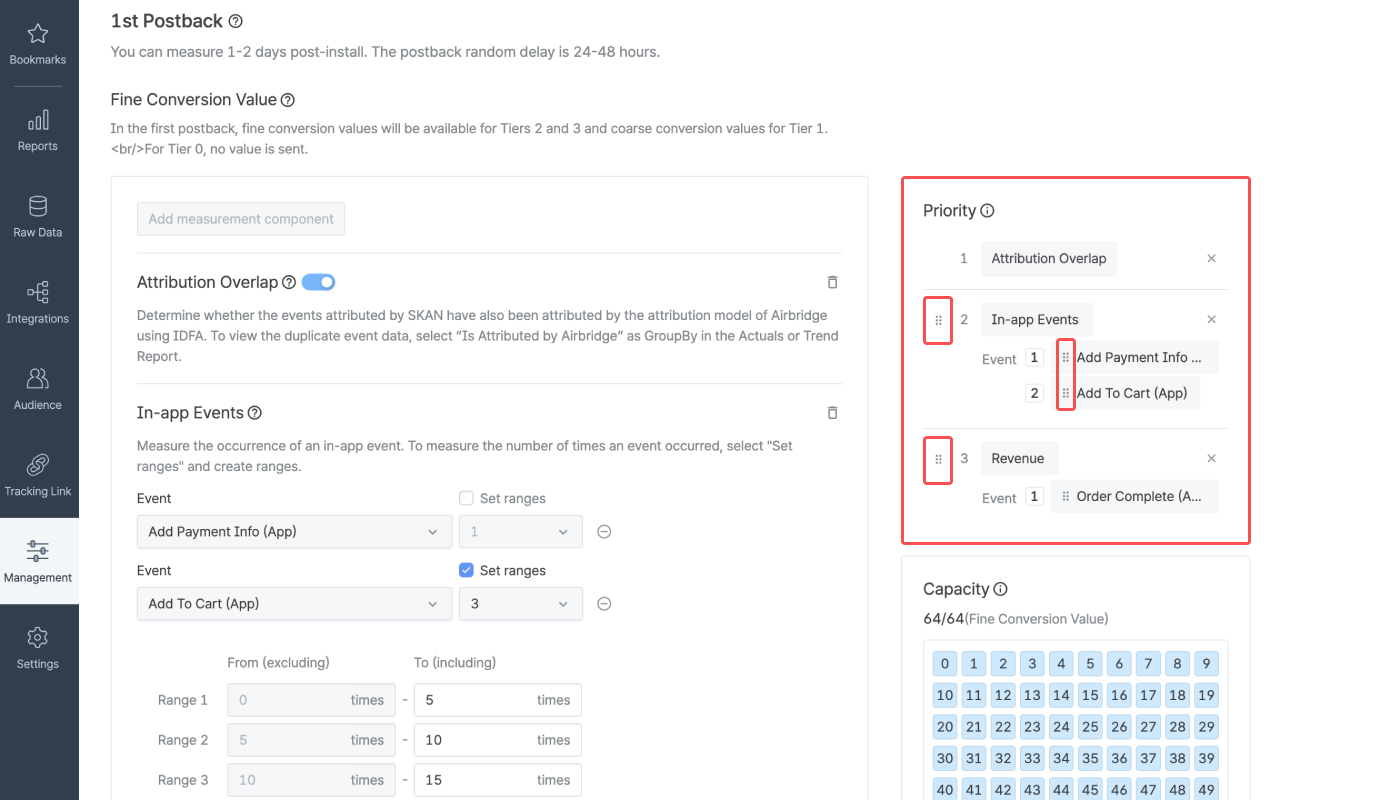Screen dimensions: 1400x800
Task: Grab drag handle for In-app Events priority
Action: pyautogui.click(x=938, y=320)
